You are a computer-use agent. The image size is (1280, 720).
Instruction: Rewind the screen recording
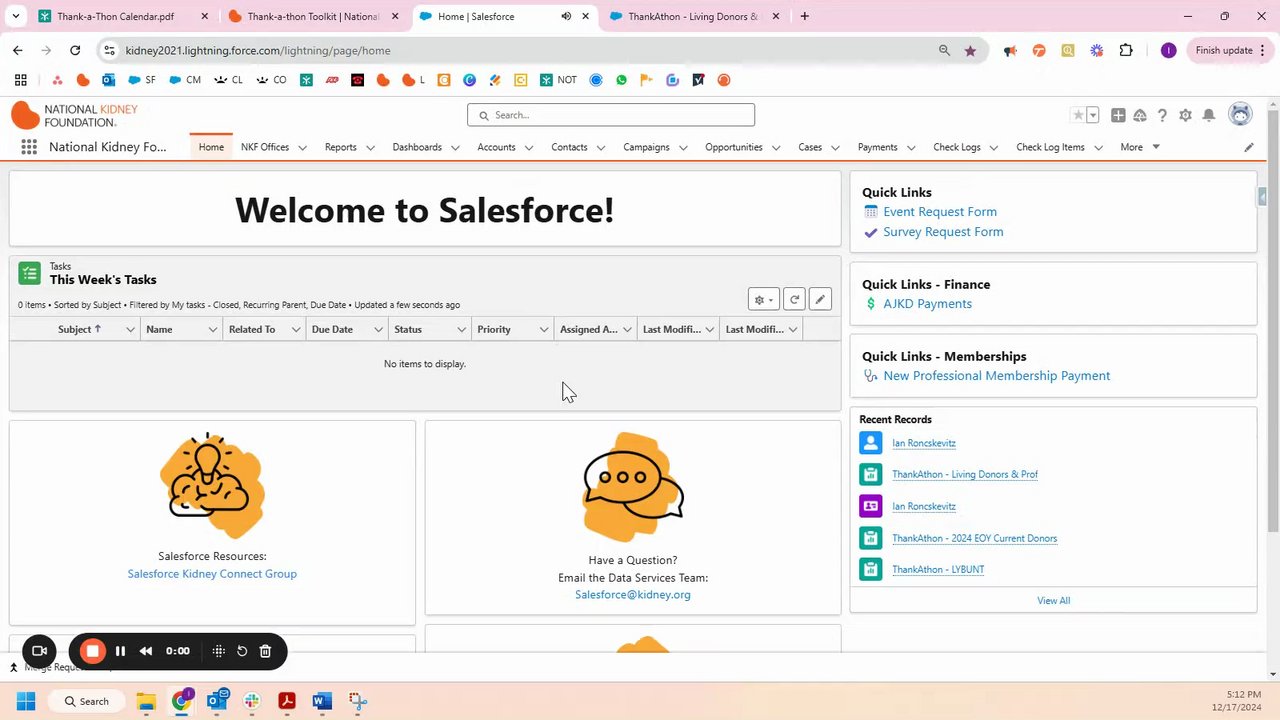[x=146, y=651]
